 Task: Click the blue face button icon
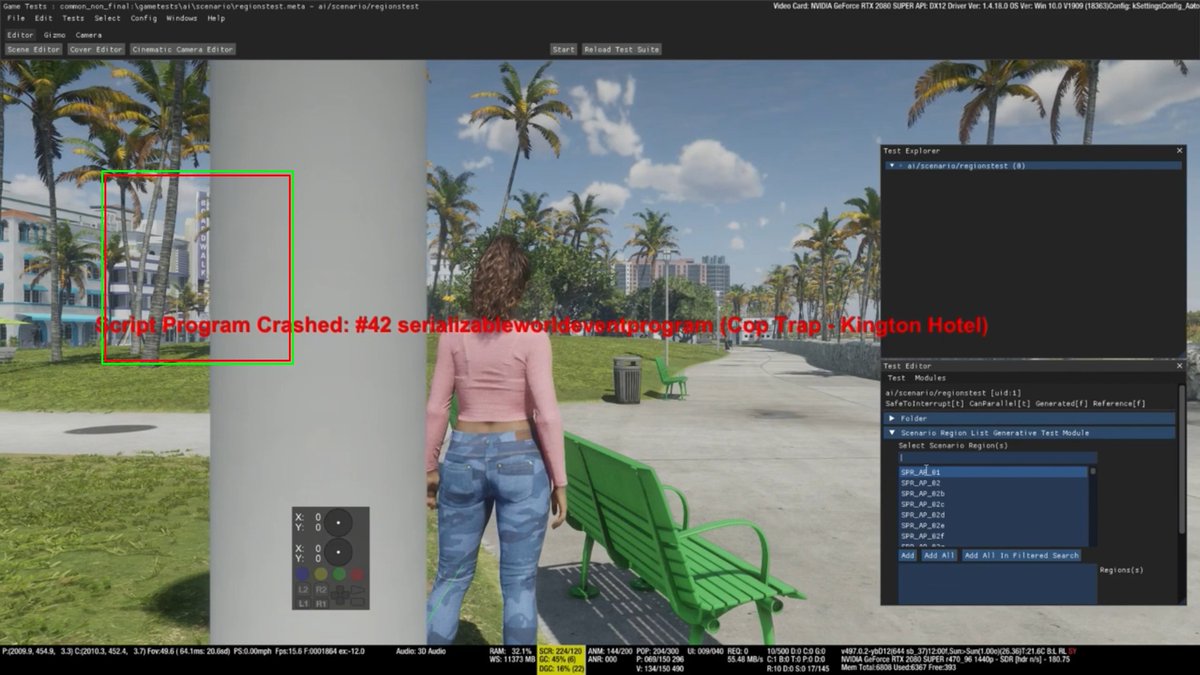point(302,573)
